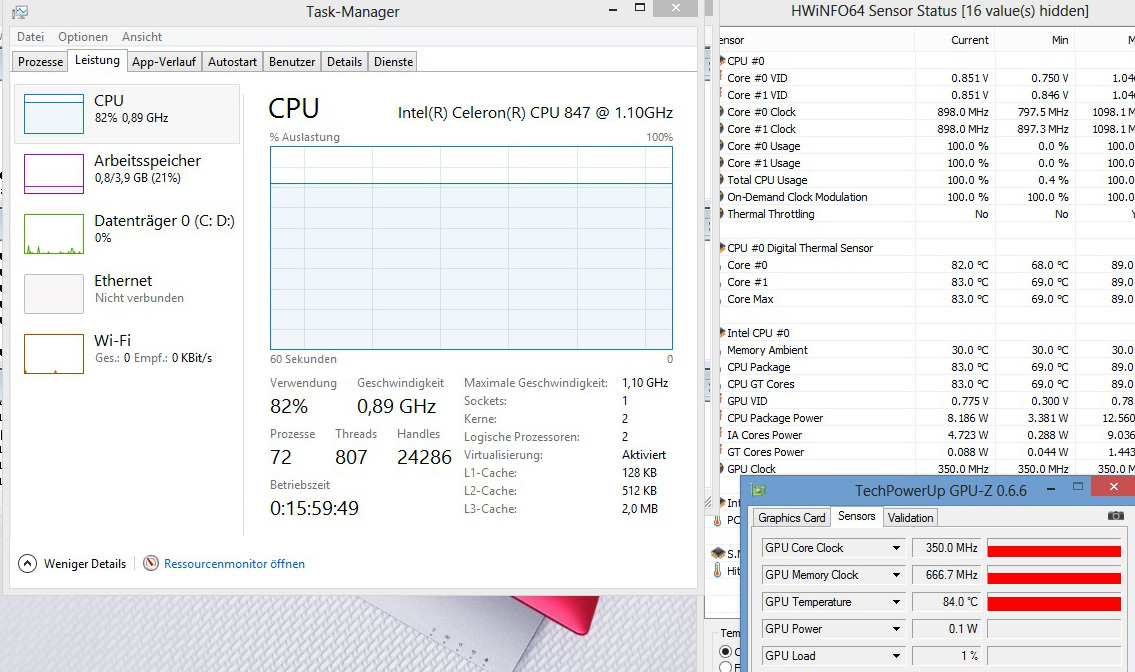The width and height of the screenshot is (1135, 672).
Task: Select the Total CPU Usage row
Action: click(x=927, y=180)
